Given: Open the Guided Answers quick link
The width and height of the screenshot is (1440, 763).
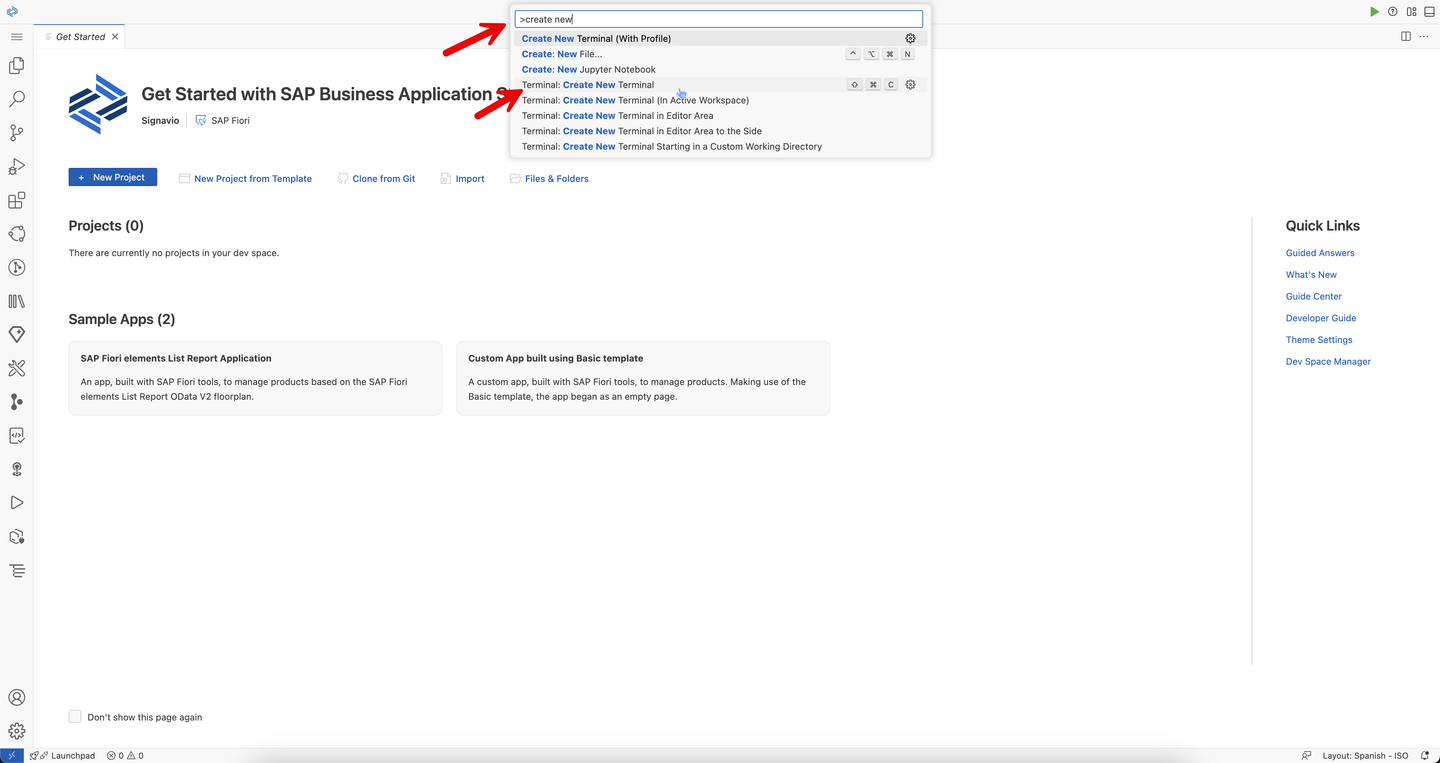Looking at the screenshot, I should [1320, 253].
